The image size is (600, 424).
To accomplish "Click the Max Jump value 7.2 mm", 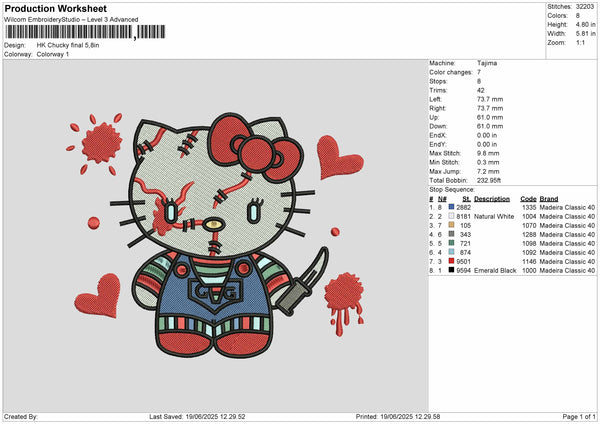I will click(x=488, y=171).
